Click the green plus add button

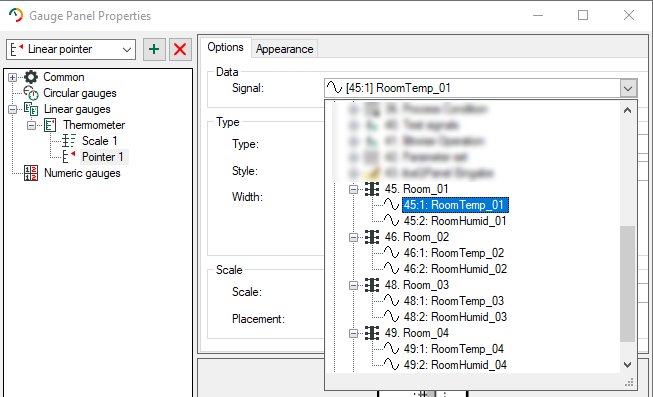pyautogui.click(x=154, y=50)
